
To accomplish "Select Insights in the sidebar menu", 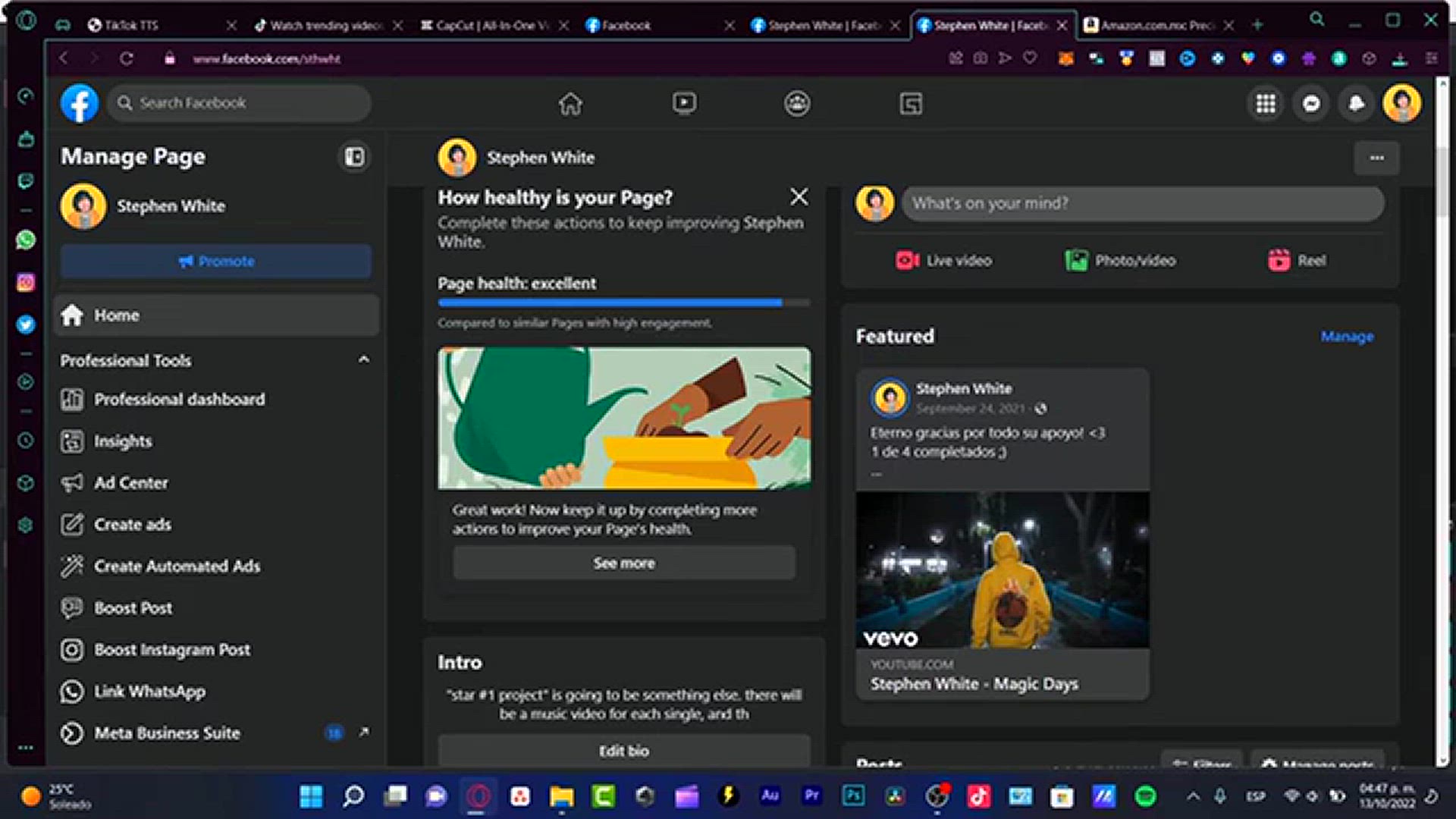I will pos(123,441).
